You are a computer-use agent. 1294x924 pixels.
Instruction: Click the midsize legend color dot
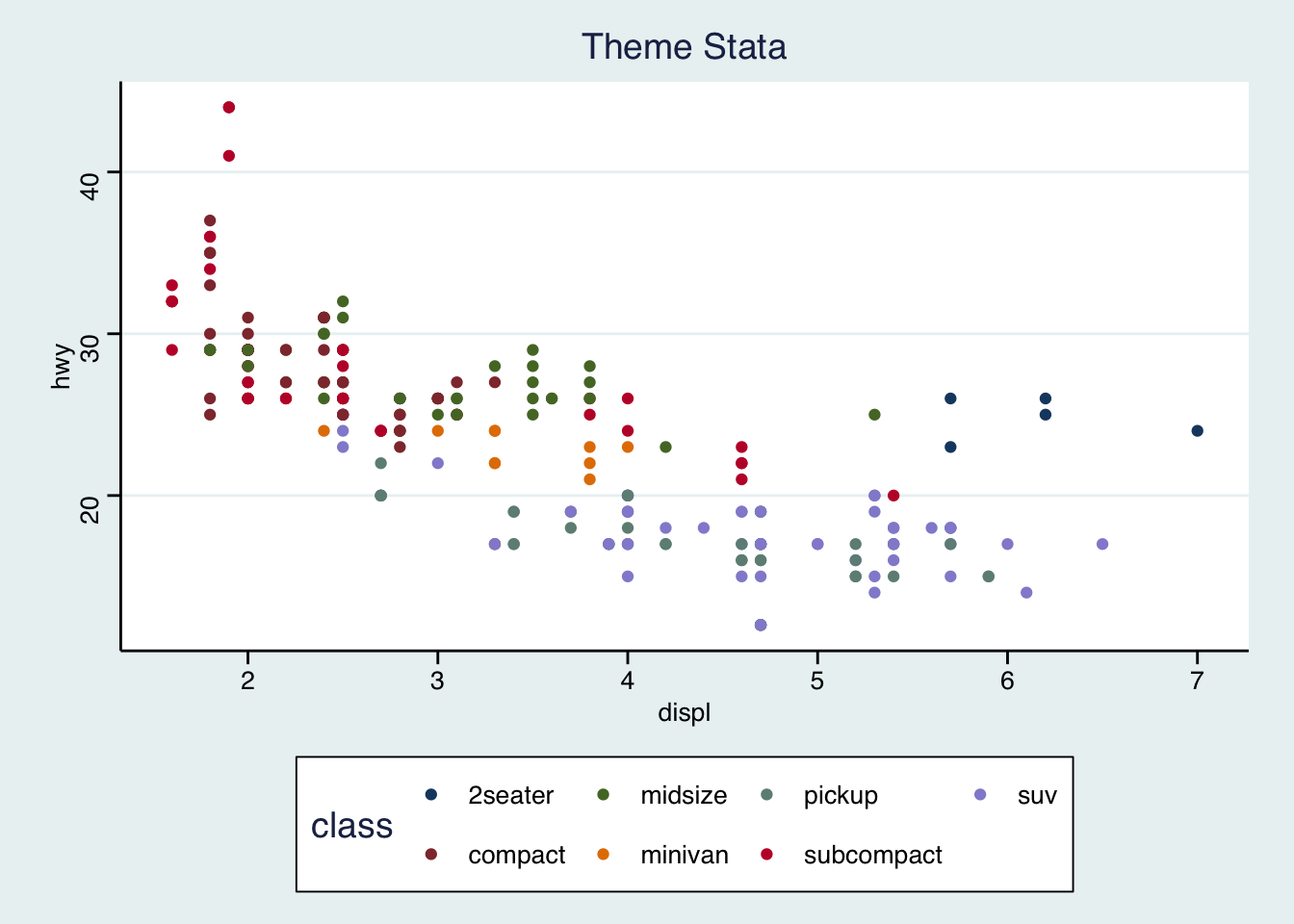tap(604, 795)
